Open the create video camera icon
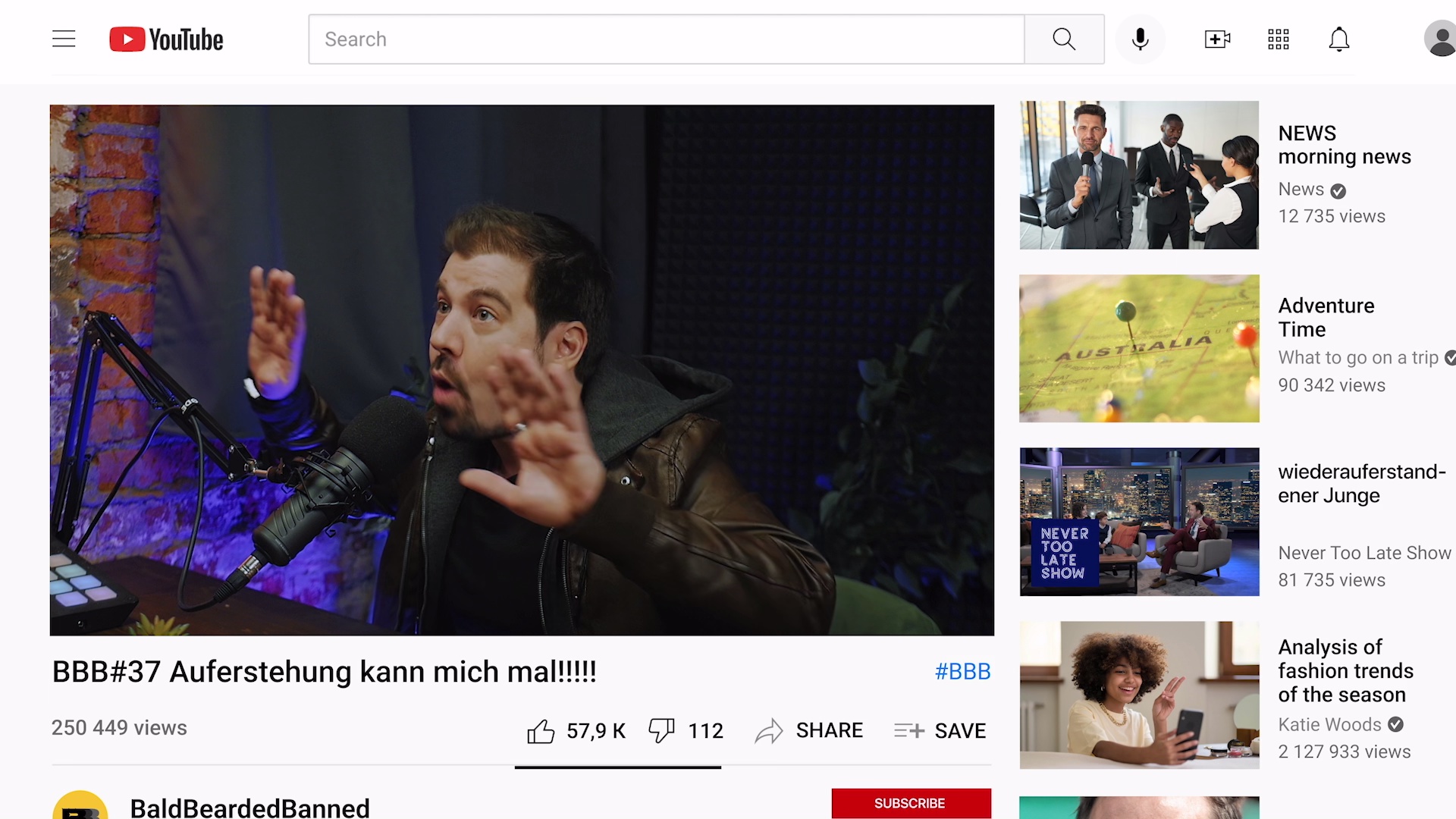The width and height of the screenshot is (1456, 819). (x=1217, y=39)
